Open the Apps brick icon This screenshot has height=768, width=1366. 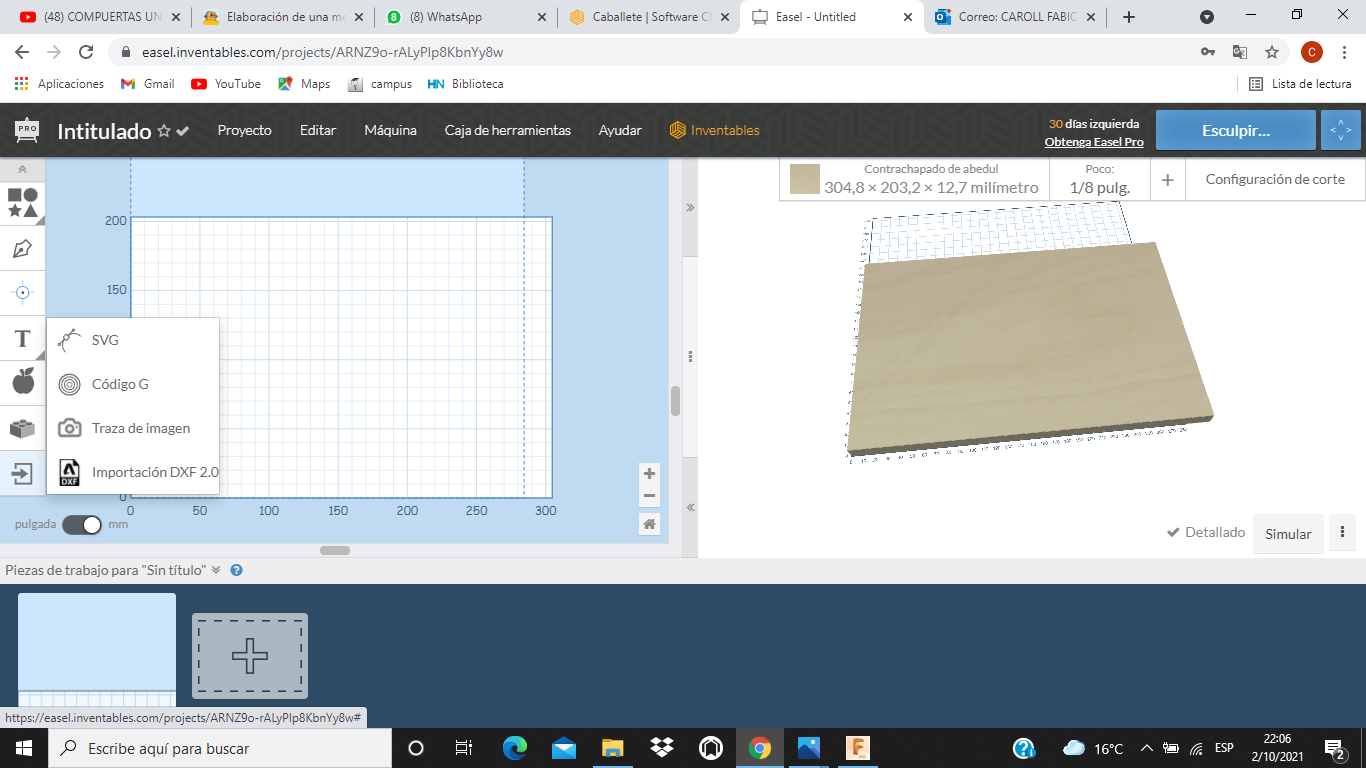[x=23, y=428]
